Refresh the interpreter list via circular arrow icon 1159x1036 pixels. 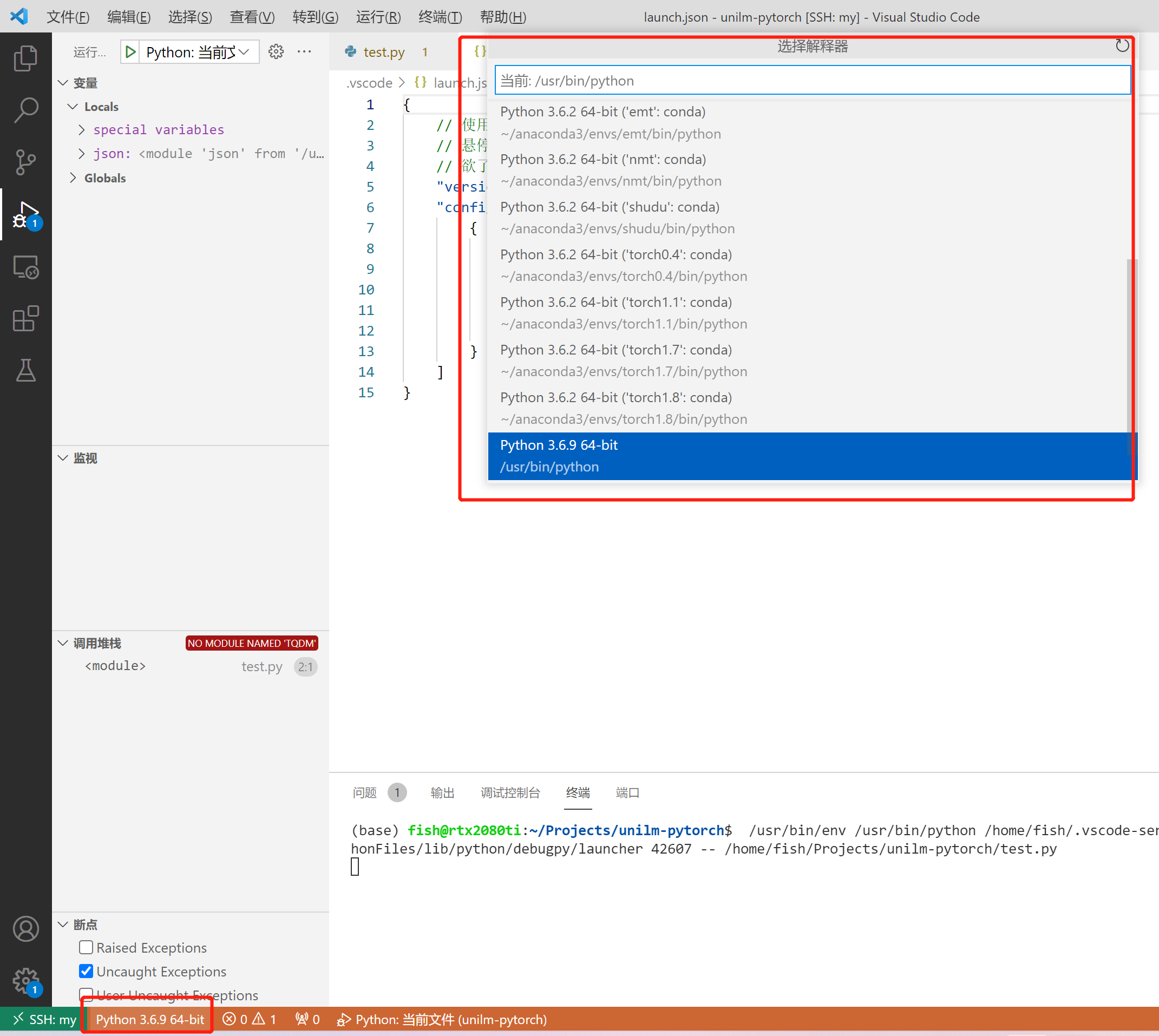coord(1122,46)
